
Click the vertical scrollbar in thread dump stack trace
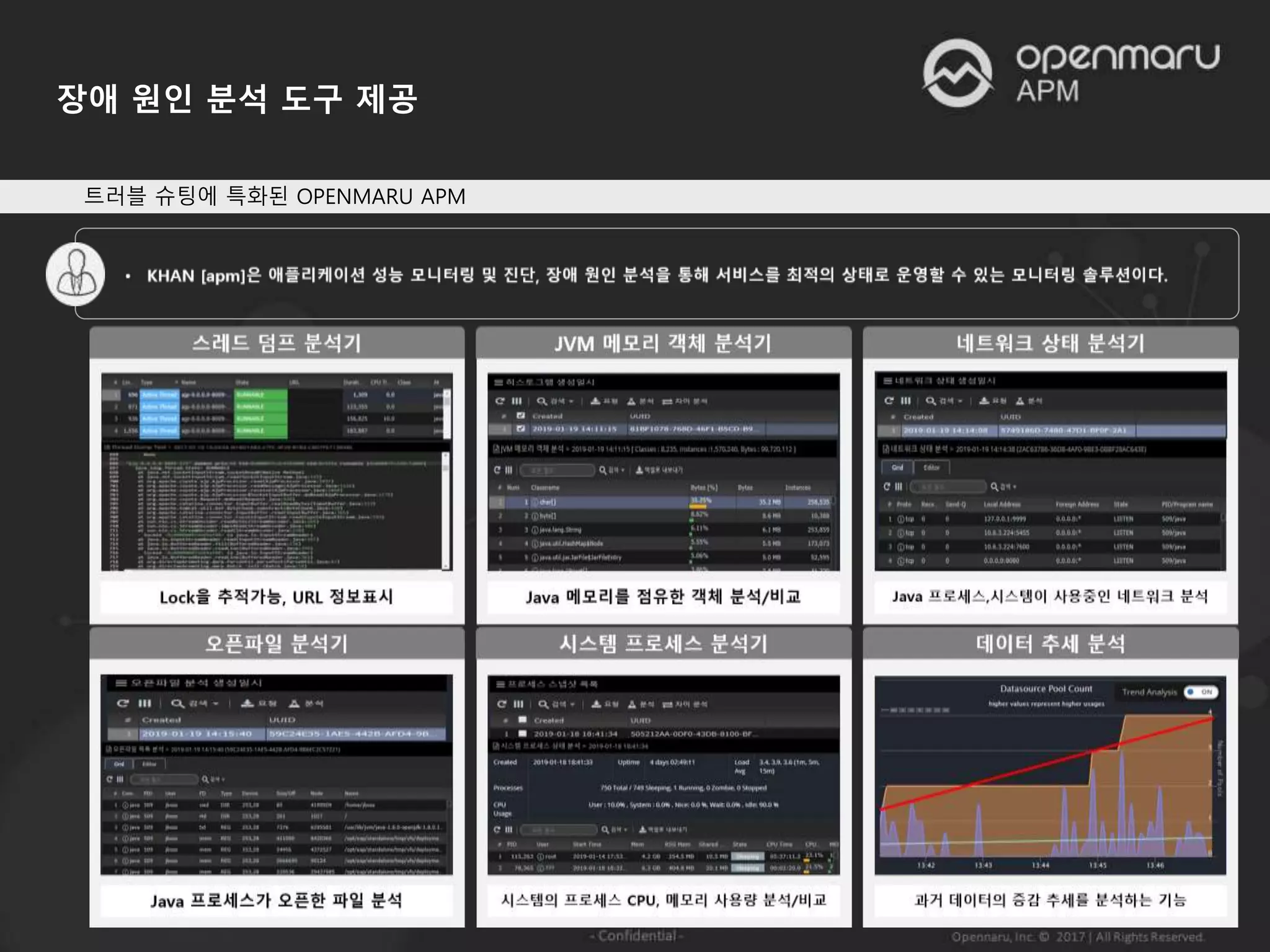click(445, 510)
